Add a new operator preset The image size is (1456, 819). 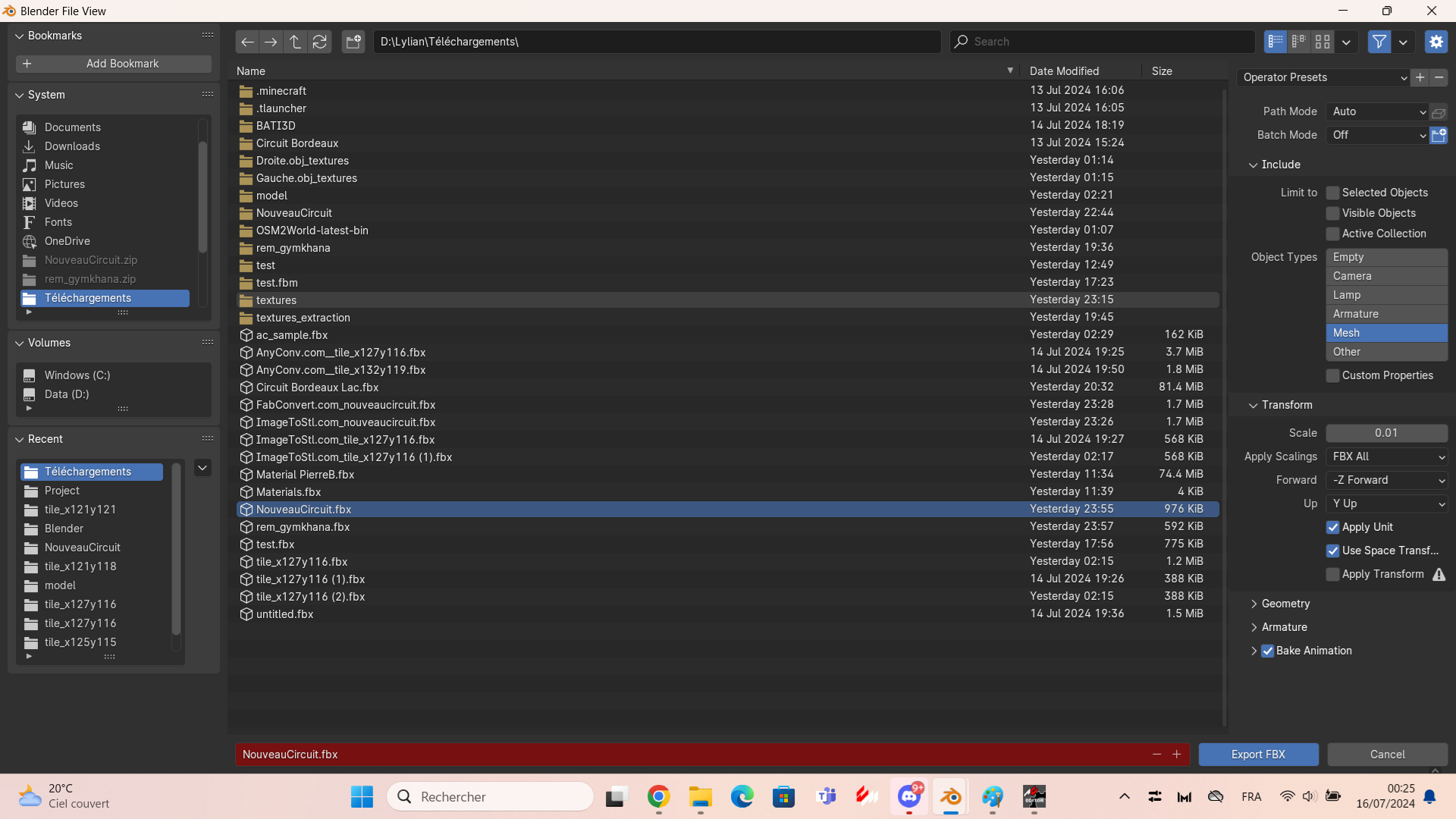(1420, 77)
